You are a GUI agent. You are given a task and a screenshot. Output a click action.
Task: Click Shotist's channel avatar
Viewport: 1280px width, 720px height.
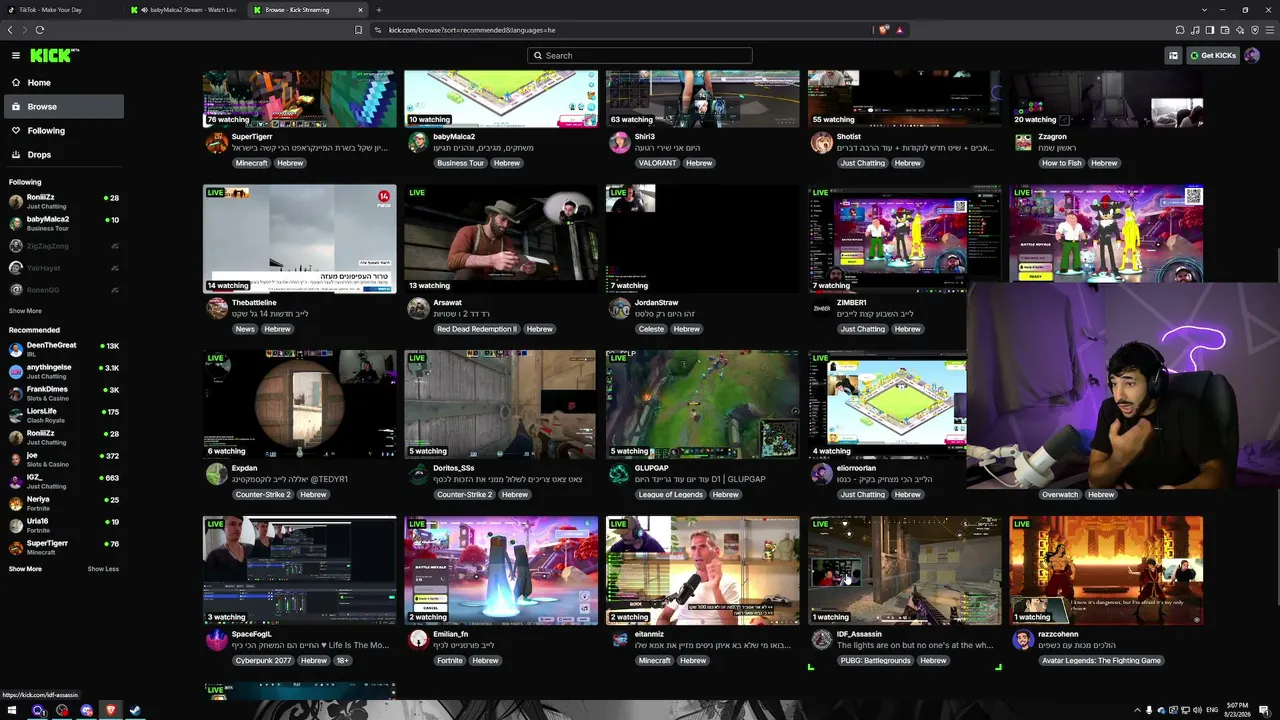821,142
